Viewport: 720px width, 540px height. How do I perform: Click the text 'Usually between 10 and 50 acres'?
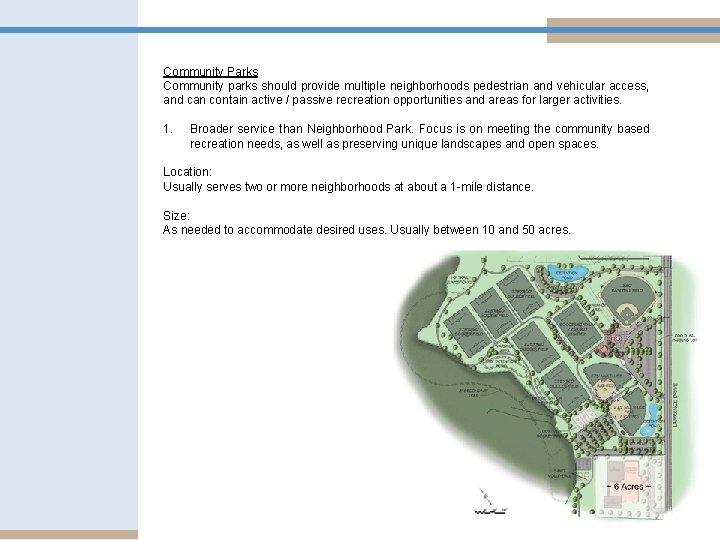point(480,230)
